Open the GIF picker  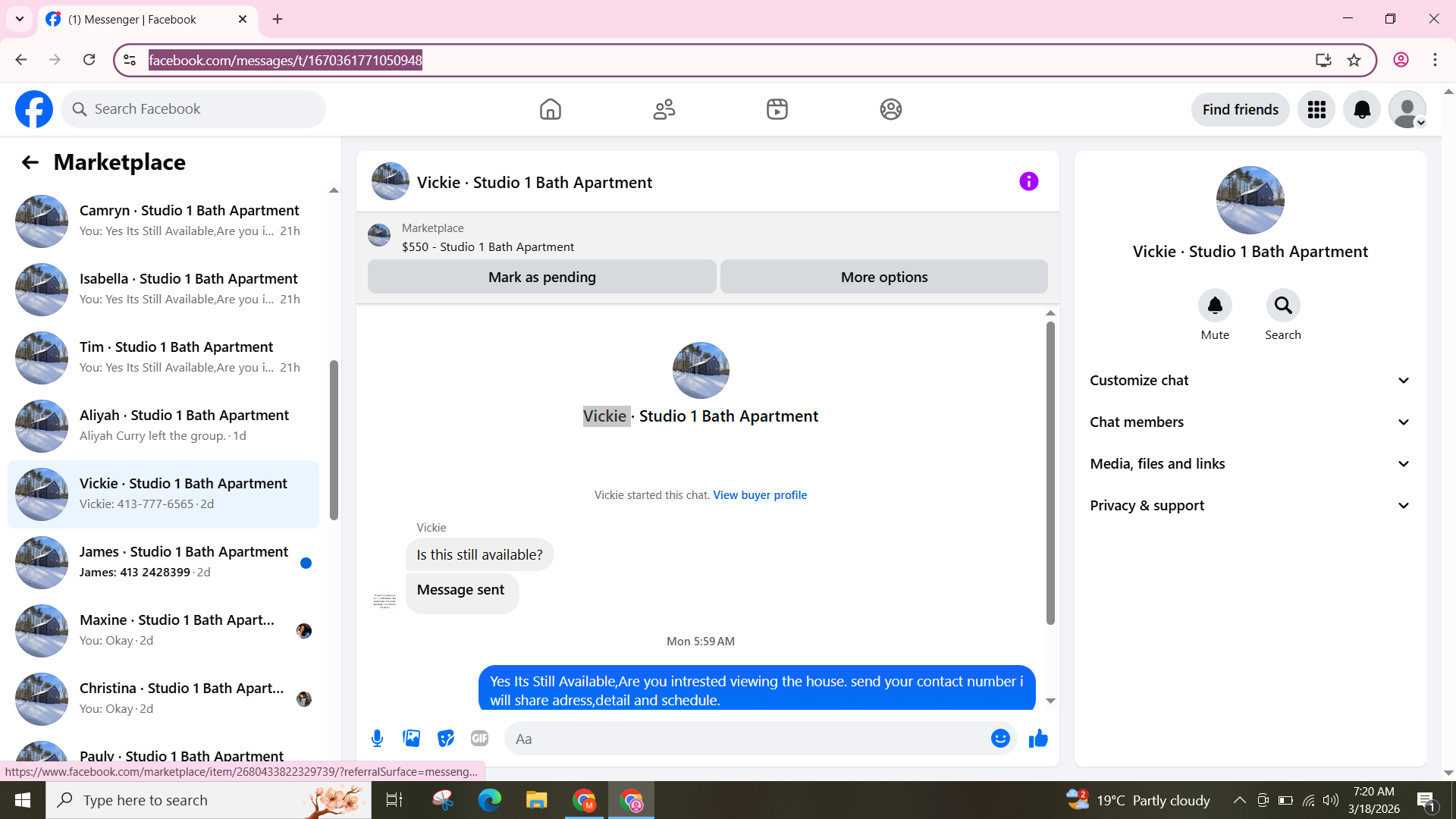479,739
